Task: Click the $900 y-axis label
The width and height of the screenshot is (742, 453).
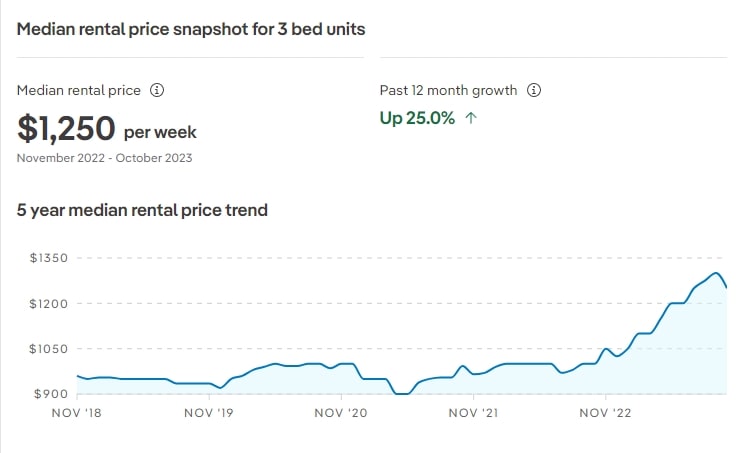Action: 51,394
